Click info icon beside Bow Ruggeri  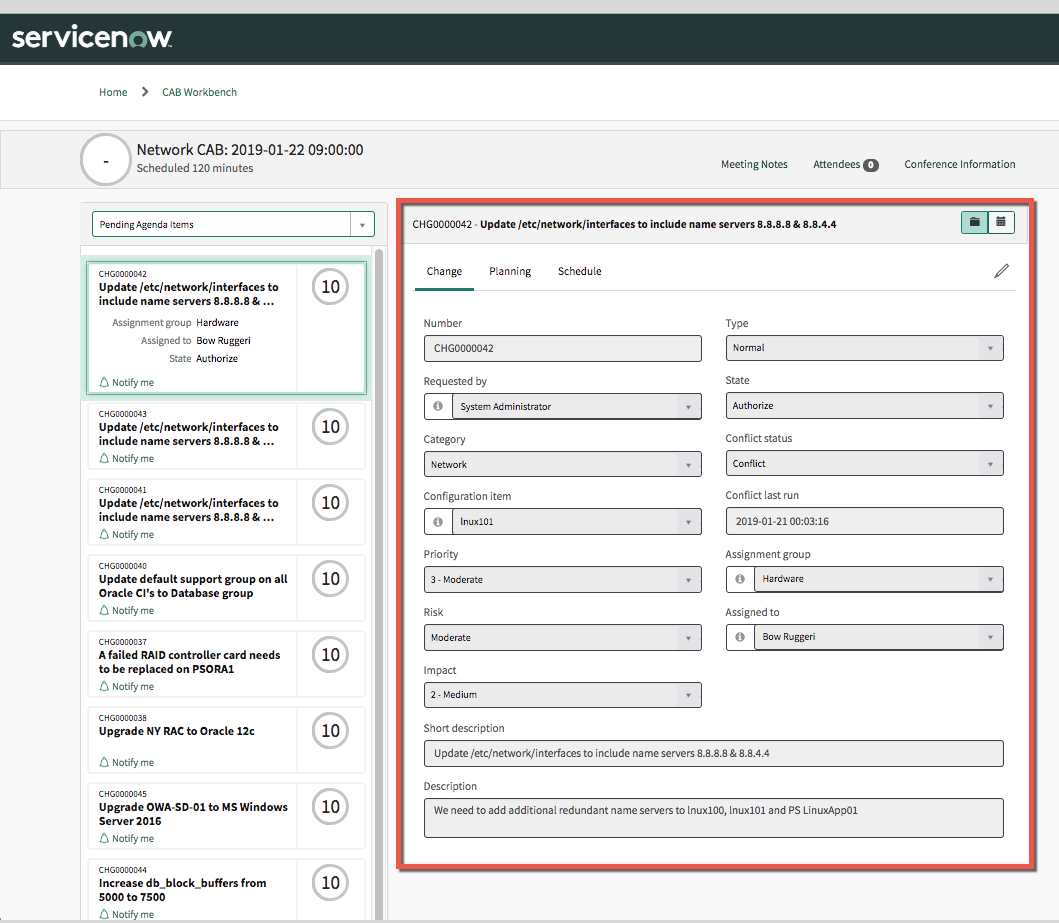(x=740, y=637)
